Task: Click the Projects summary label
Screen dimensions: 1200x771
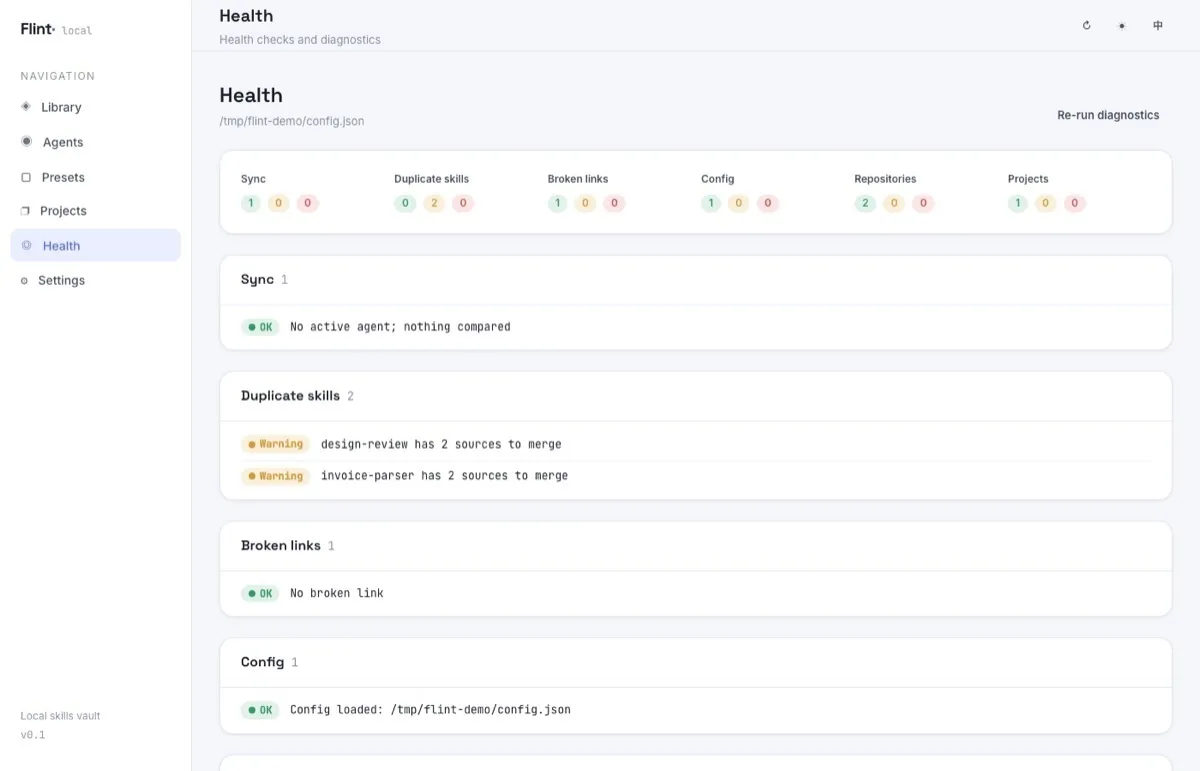Action: 1028,179
